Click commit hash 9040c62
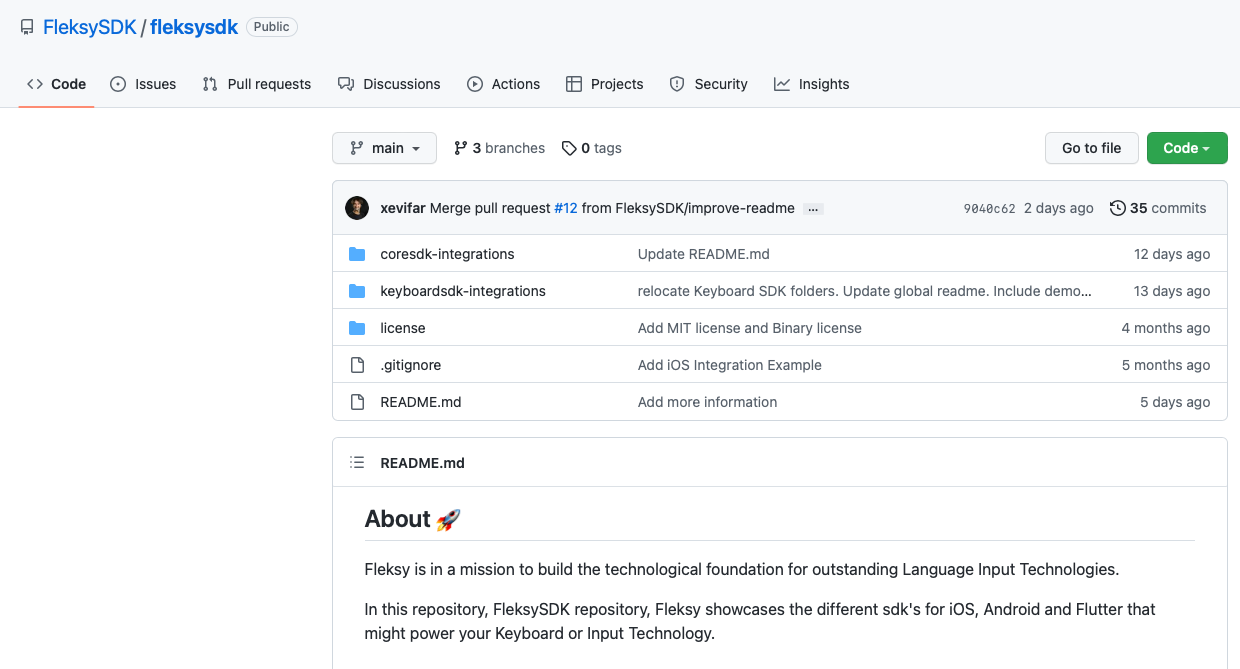 pos(989,209)
